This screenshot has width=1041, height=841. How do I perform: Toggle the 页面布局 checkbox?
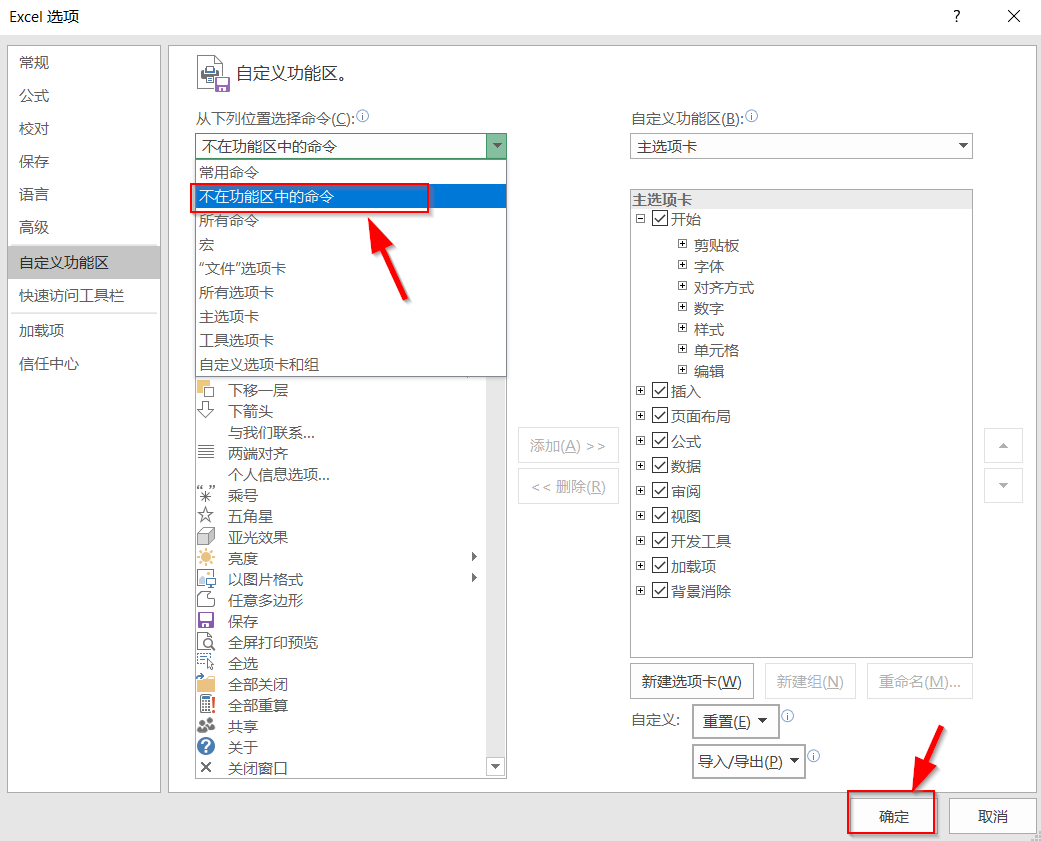point(660,416)
